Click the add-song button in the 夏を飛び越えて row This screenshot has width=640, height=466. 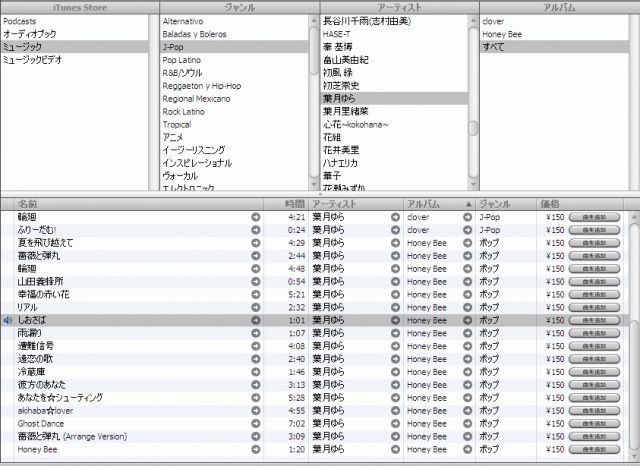[x=594, y=243]
